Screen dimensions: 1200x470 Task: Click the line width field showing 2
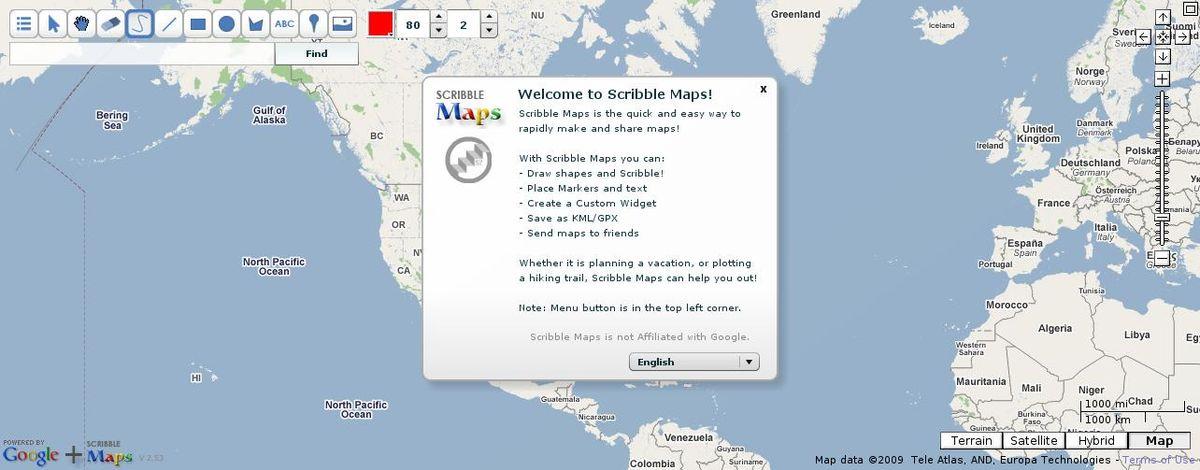(x=464, y=24)
